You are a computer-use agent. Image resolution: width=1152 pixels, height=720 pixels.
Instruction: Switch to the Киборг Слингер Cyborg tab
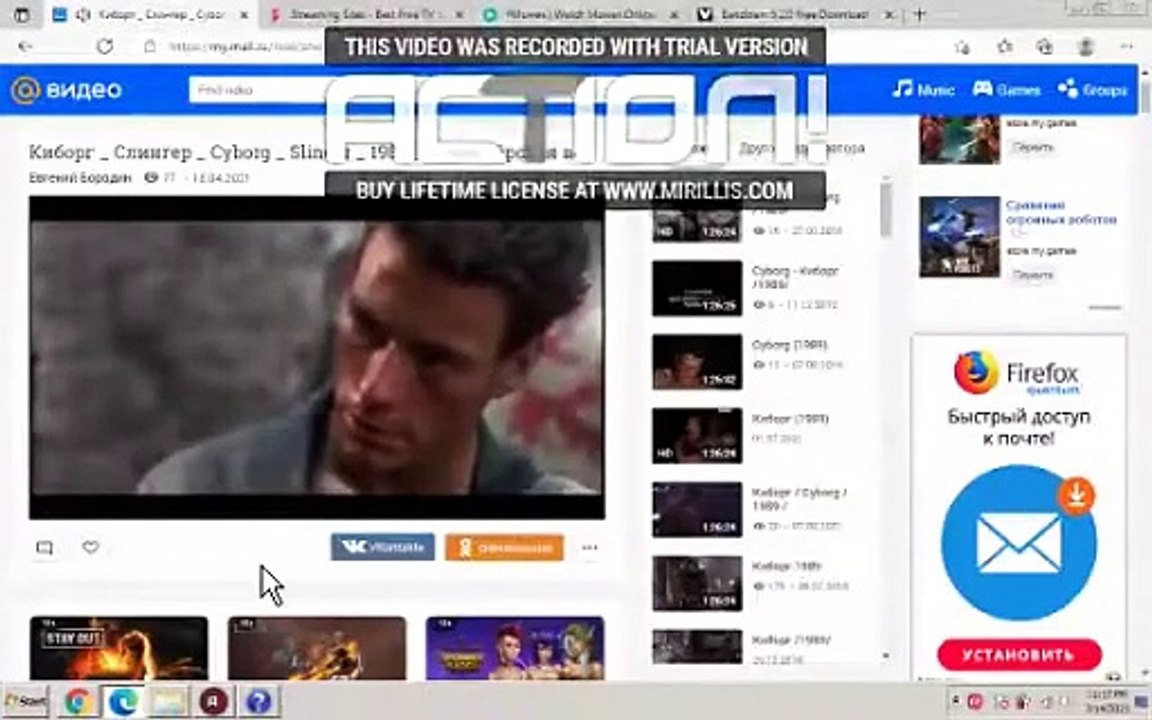point(153,14)
